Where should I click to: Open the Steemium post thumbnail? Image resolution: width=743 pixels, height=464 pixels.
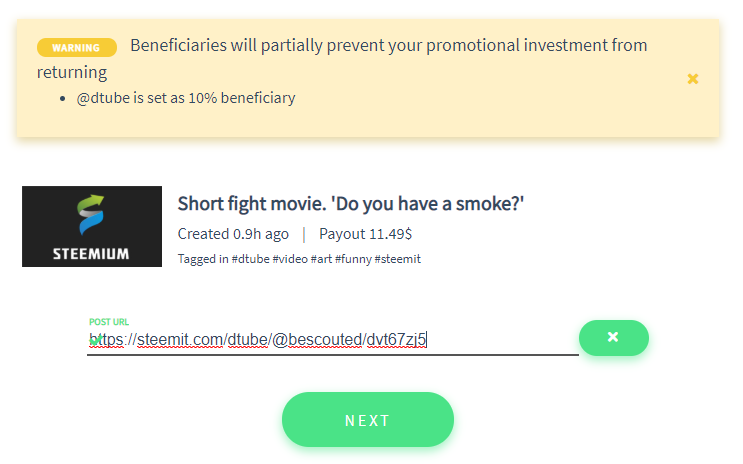92,227
